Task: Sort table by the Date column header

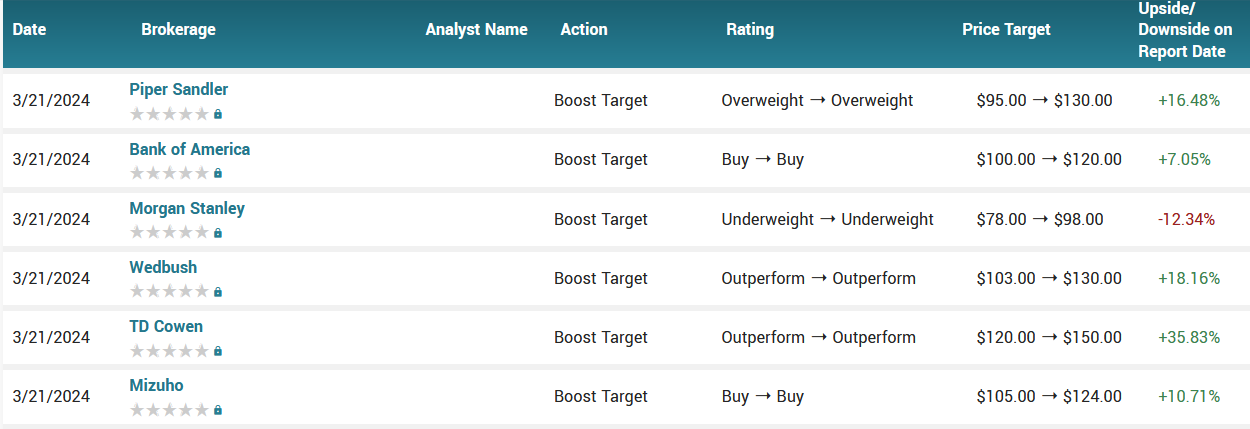Action: pos(30,29)
